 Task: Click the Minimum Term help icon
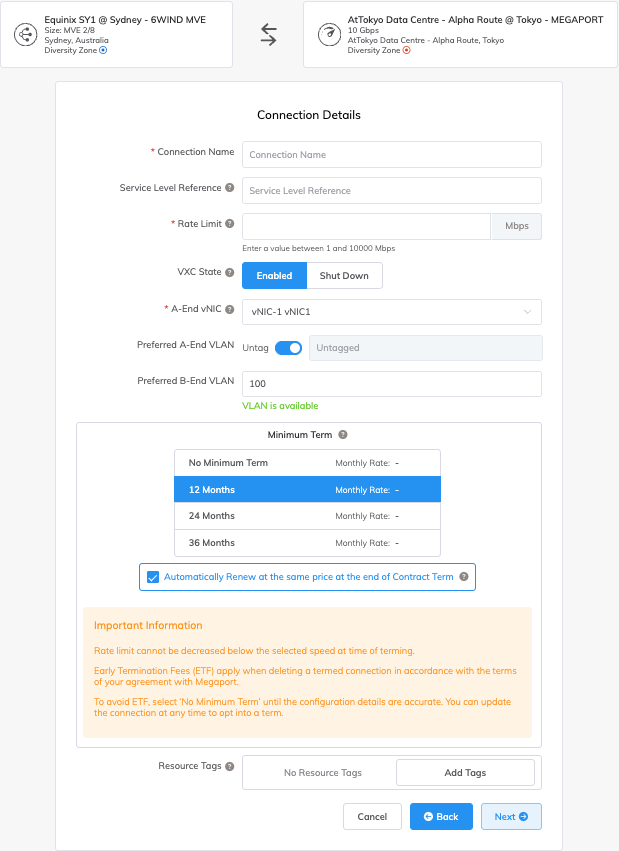click(x=343, y=435)
